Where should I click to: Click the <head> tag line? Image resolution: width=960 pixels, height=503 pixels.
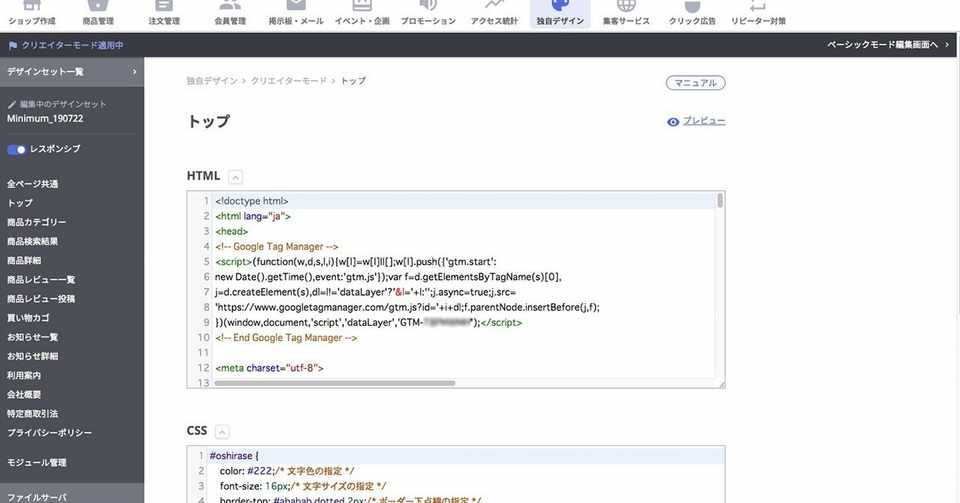pos(231,231)
